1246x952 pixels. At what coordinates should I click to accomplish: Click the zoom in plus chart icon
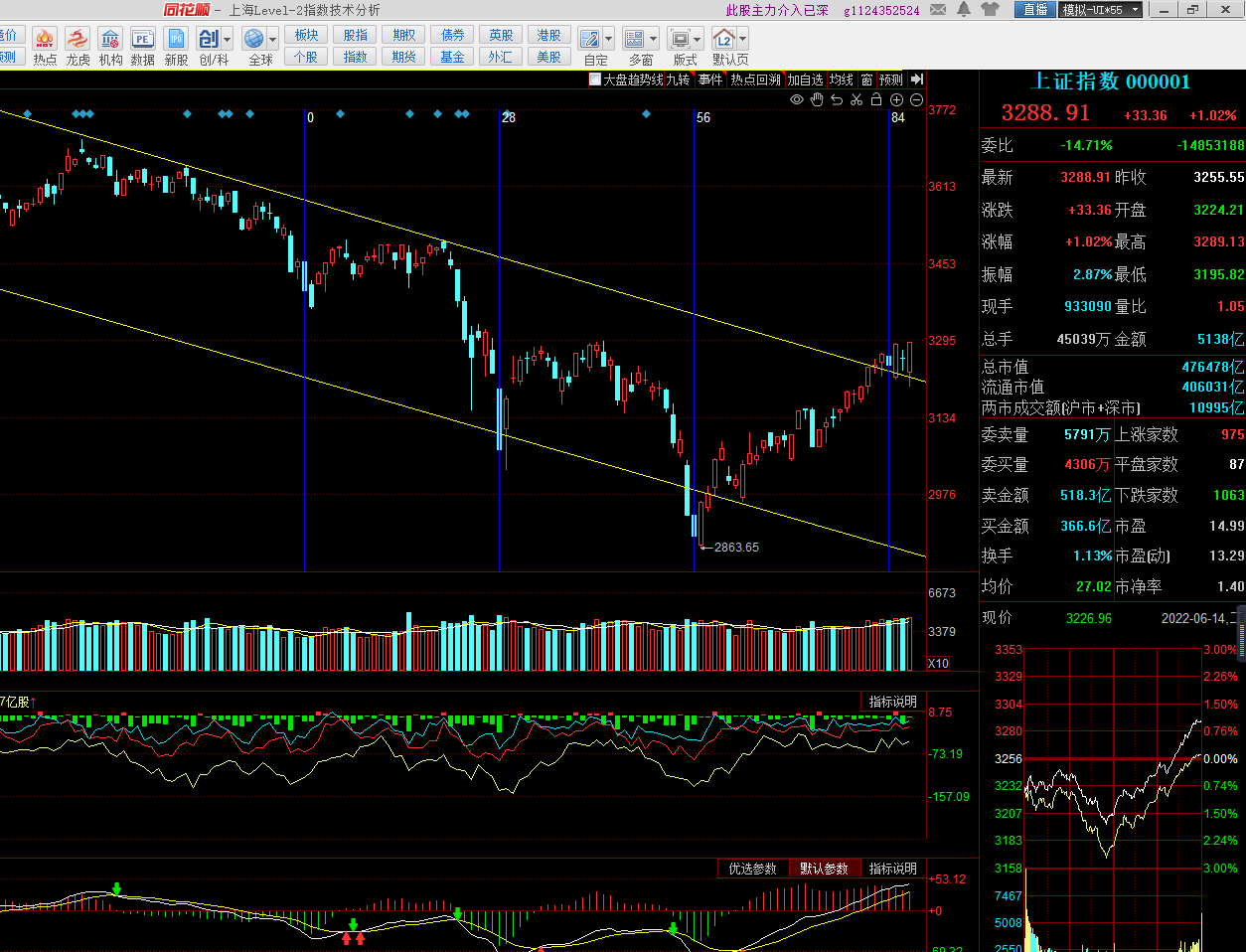896,99
